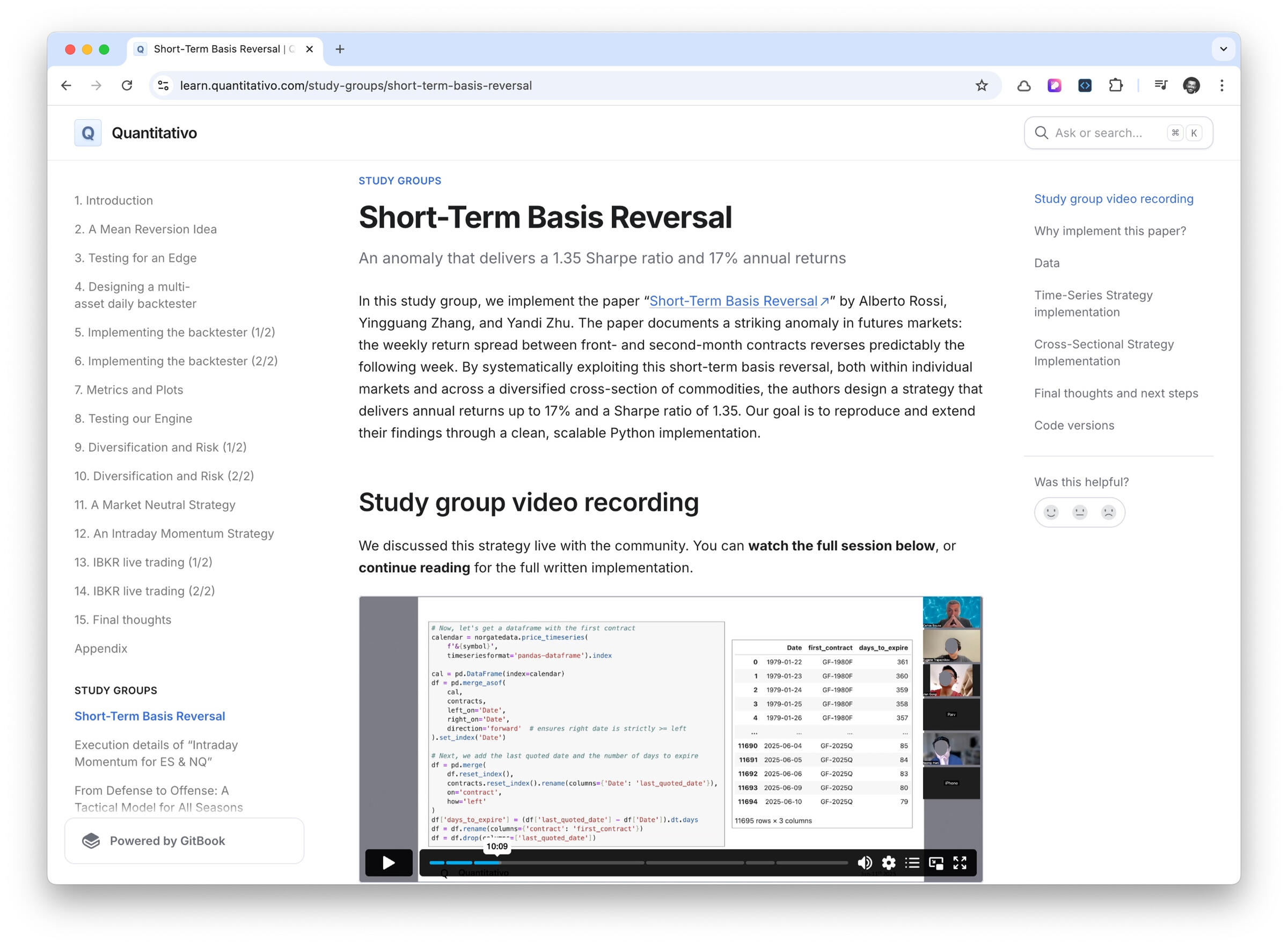Rate page with sad face
This screenshot has width=1288, height=947.
click(x=1108, y=512)
